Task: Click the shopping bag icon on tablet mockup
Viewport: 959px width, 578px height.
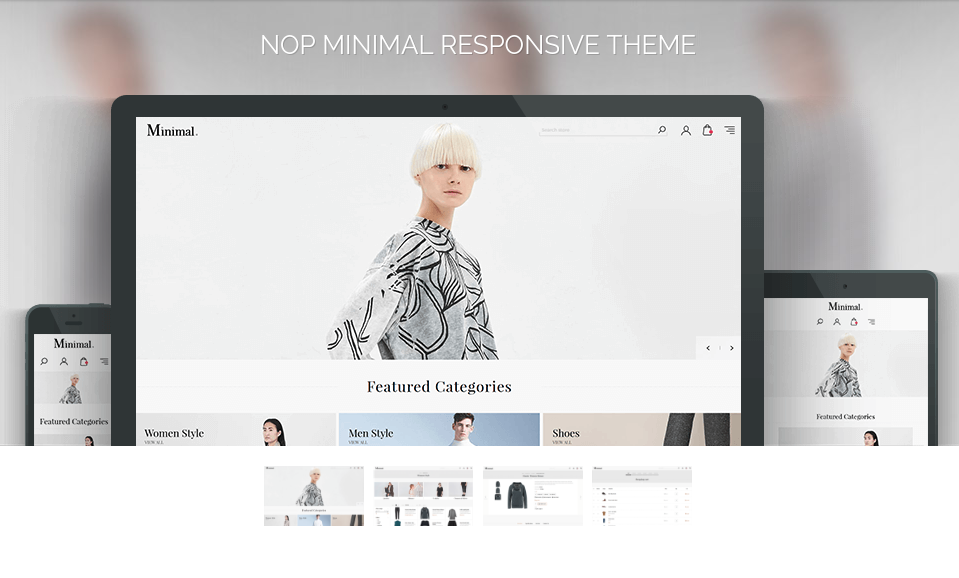Action: tap(854, 322)
